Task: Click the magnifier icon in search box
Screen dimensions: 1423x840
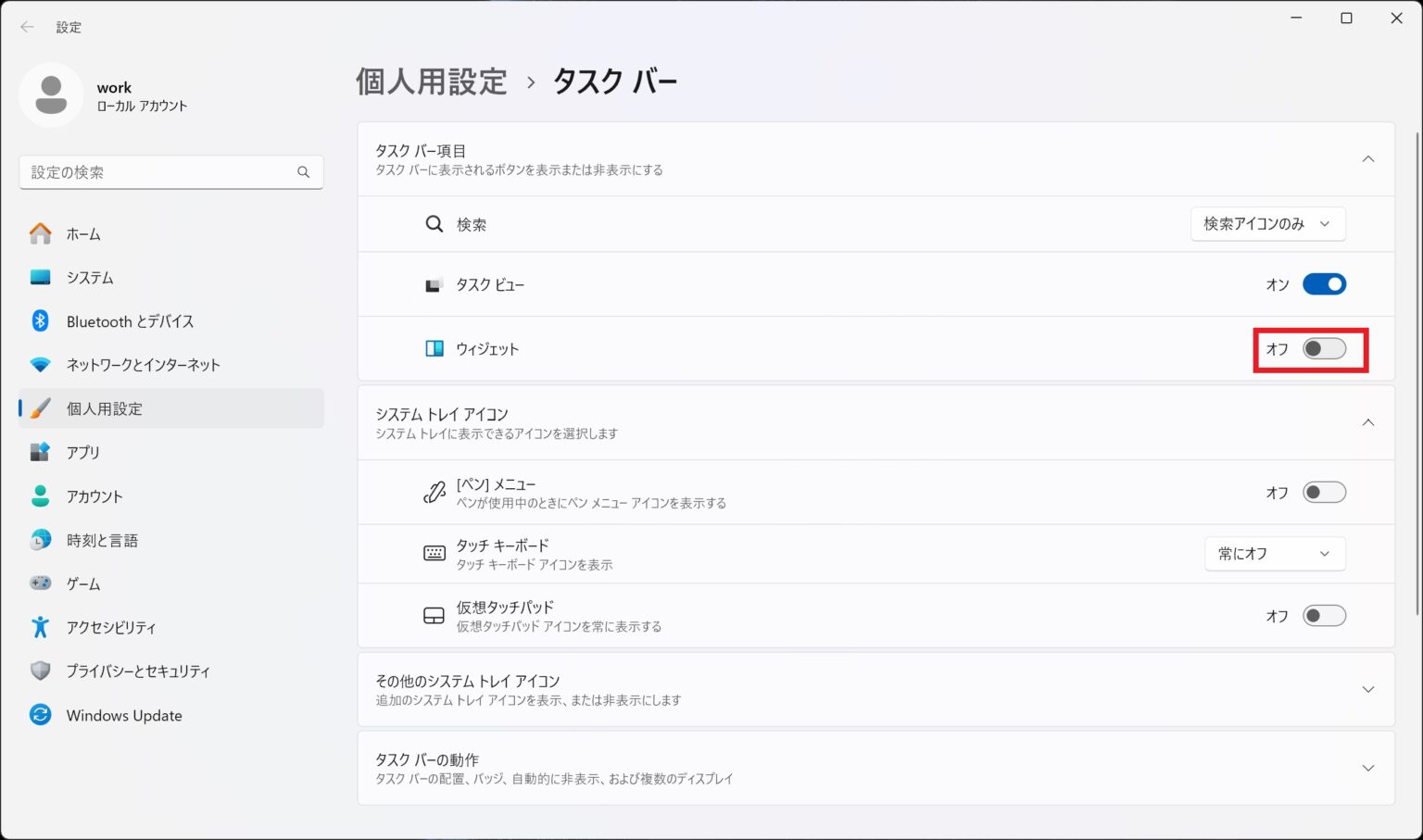Action: click(303, 172)
